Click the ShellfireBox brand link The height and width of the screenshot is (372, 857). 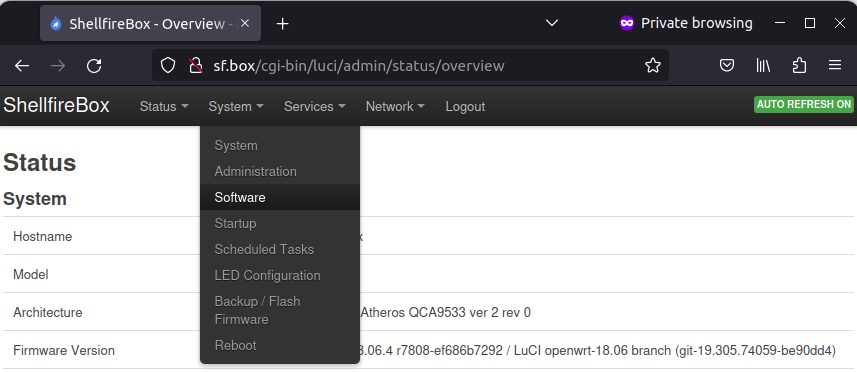[x=56, y=105]
